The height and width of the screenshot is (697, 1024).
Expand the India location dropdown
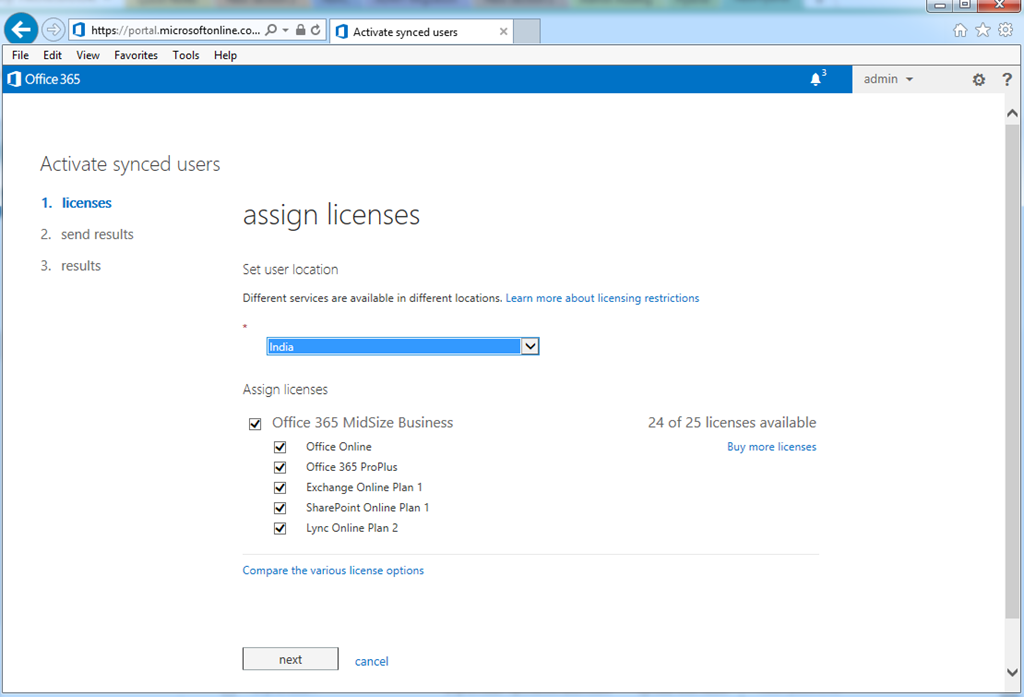(x=530, y=346)
